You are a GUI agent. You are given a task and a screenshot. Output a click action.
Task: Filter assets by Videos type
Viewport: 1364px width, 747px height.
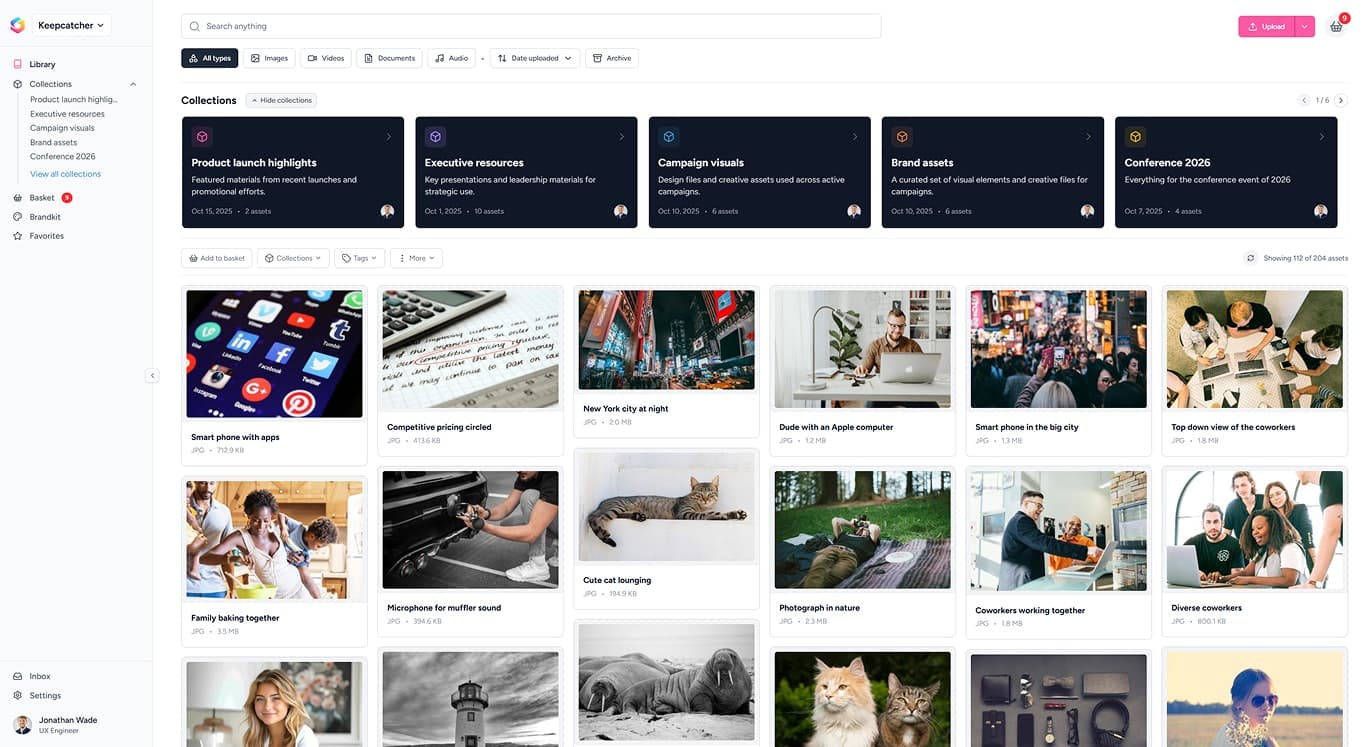(326, 58)
